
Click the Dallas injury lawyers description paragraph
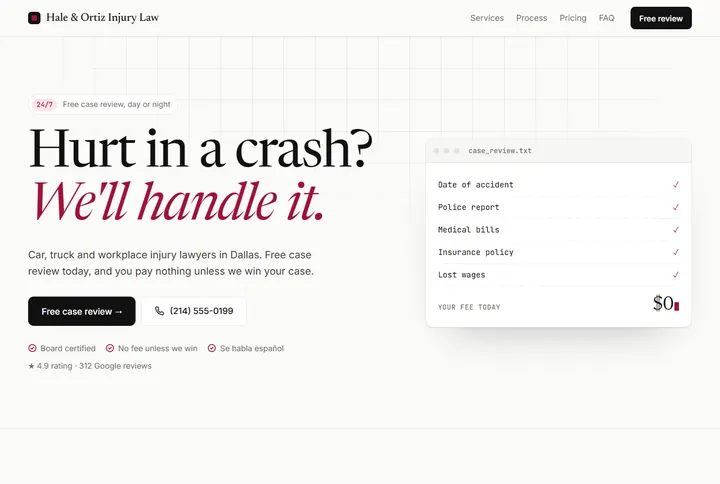171,263
